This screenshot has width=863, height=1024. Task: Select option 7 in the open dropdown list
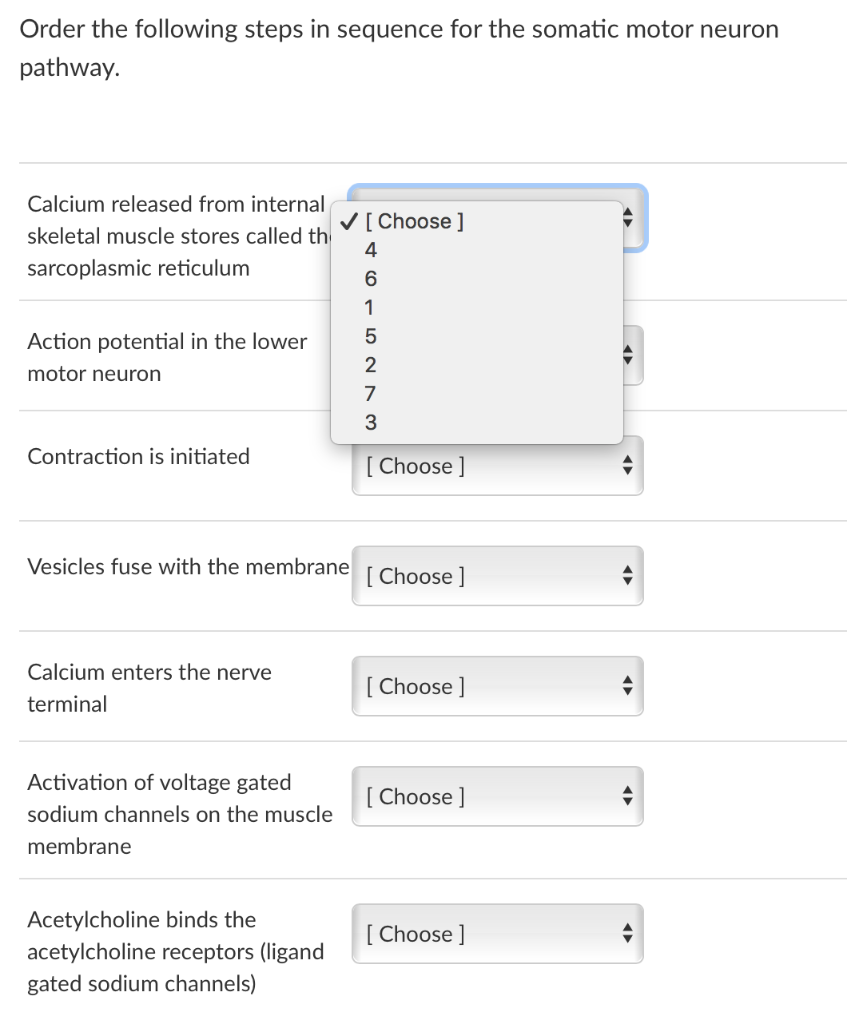(370, 394)
